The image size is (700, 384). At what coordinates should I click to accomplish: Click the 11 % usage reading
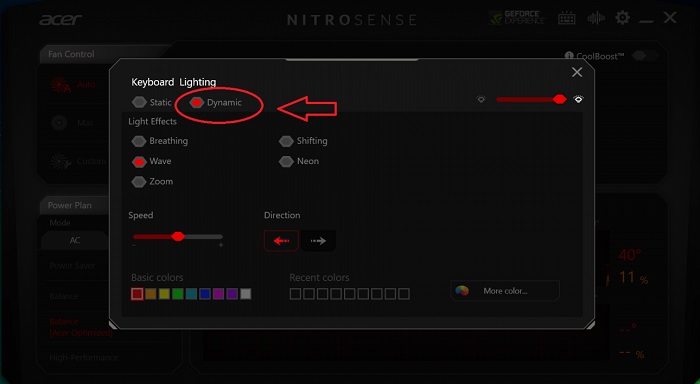pos(633,278)
